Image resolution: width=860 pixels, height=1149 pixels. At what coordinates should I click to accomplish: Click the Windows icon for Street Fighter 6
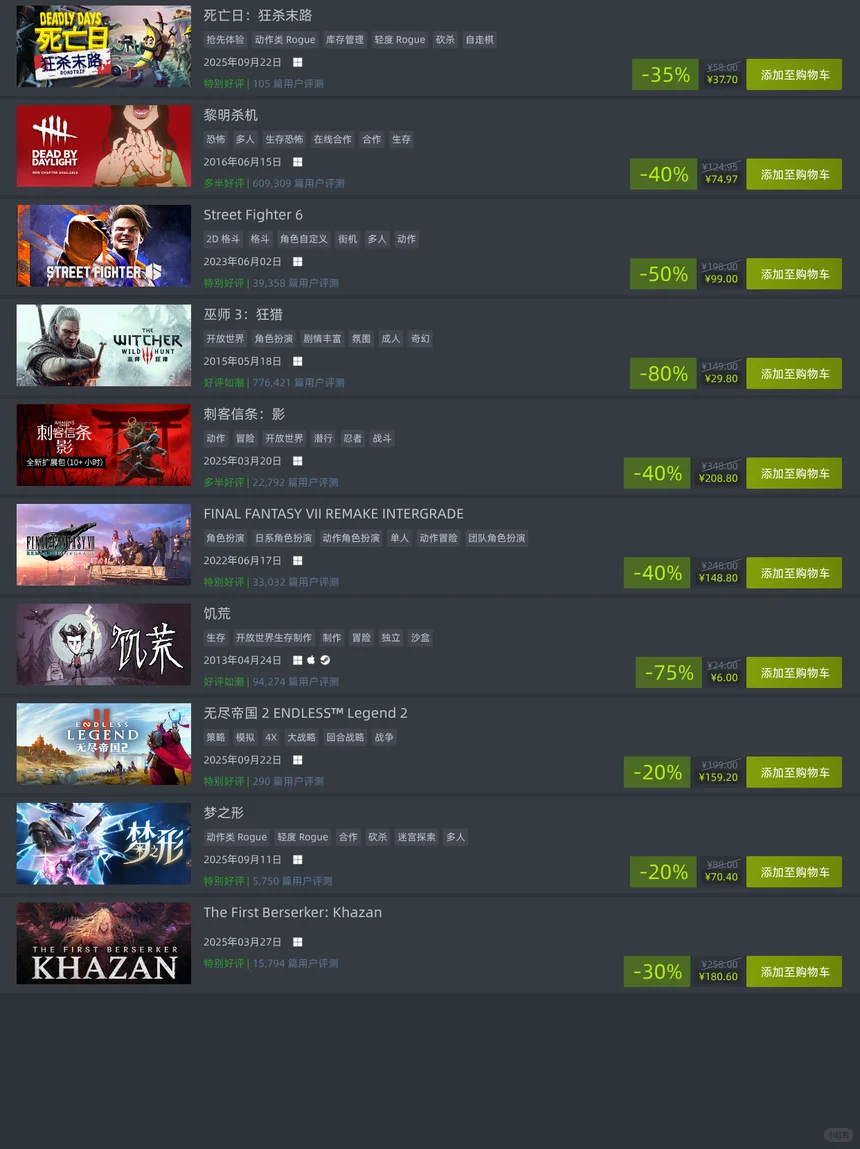click(297, 262)
